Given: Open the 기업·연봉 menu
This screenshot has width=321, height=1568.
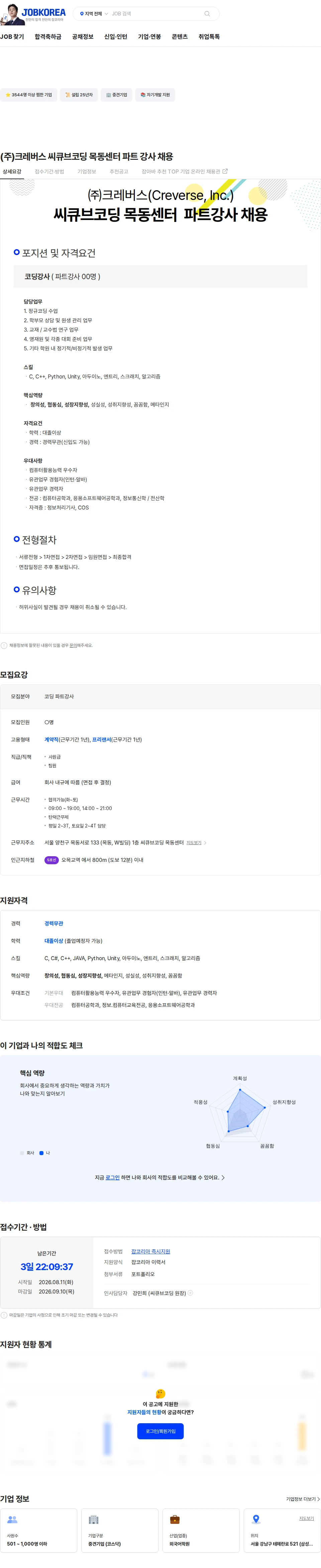Looking at the screenshot, I should [149, 37].
